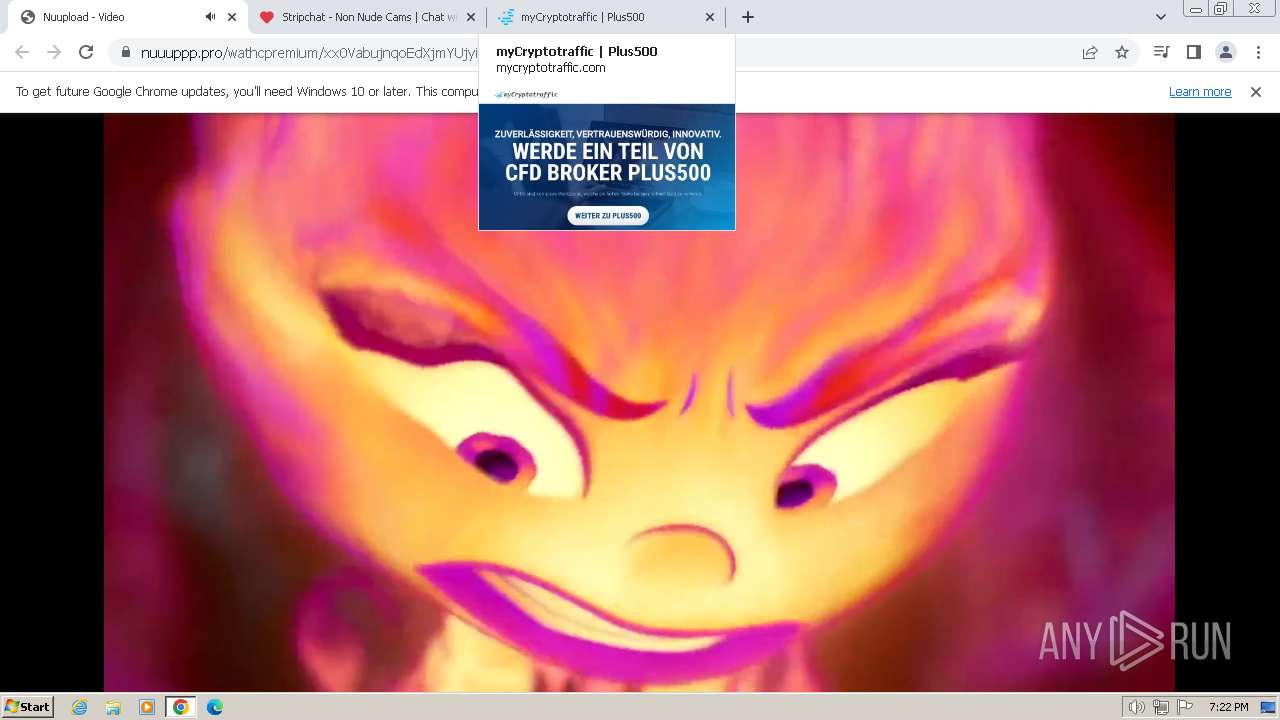Open File Explorer from taskbar
The width and height of the screenshot is (1280, 720).
[x=113, y=707]
